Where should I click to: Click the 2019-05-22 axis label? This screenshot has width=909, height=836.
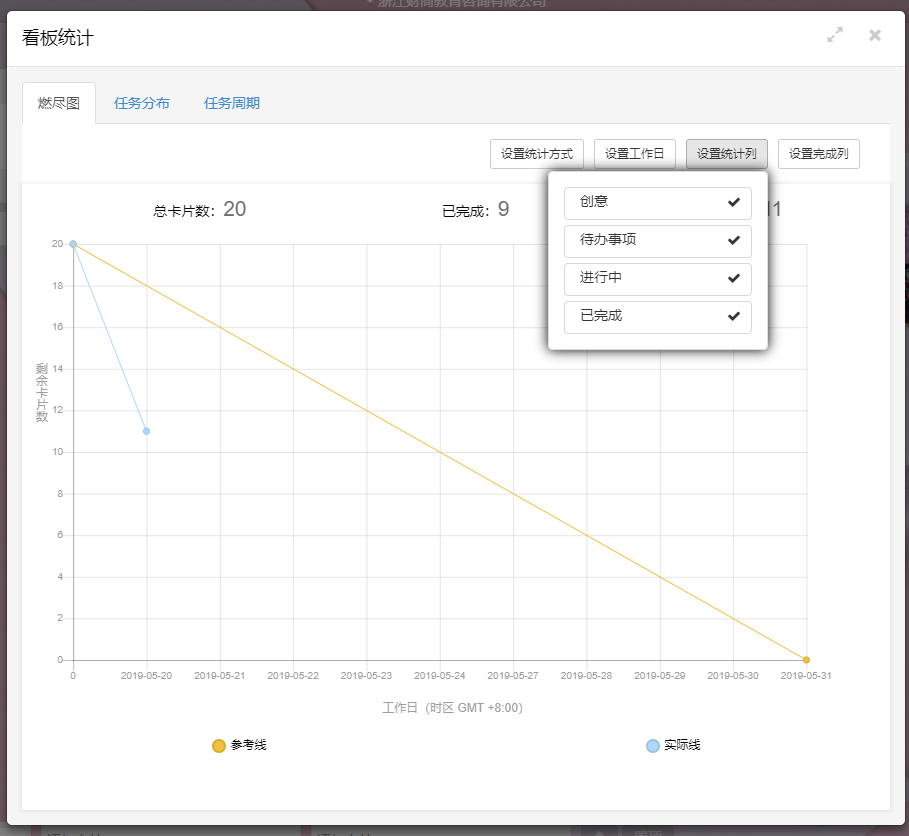293,676
